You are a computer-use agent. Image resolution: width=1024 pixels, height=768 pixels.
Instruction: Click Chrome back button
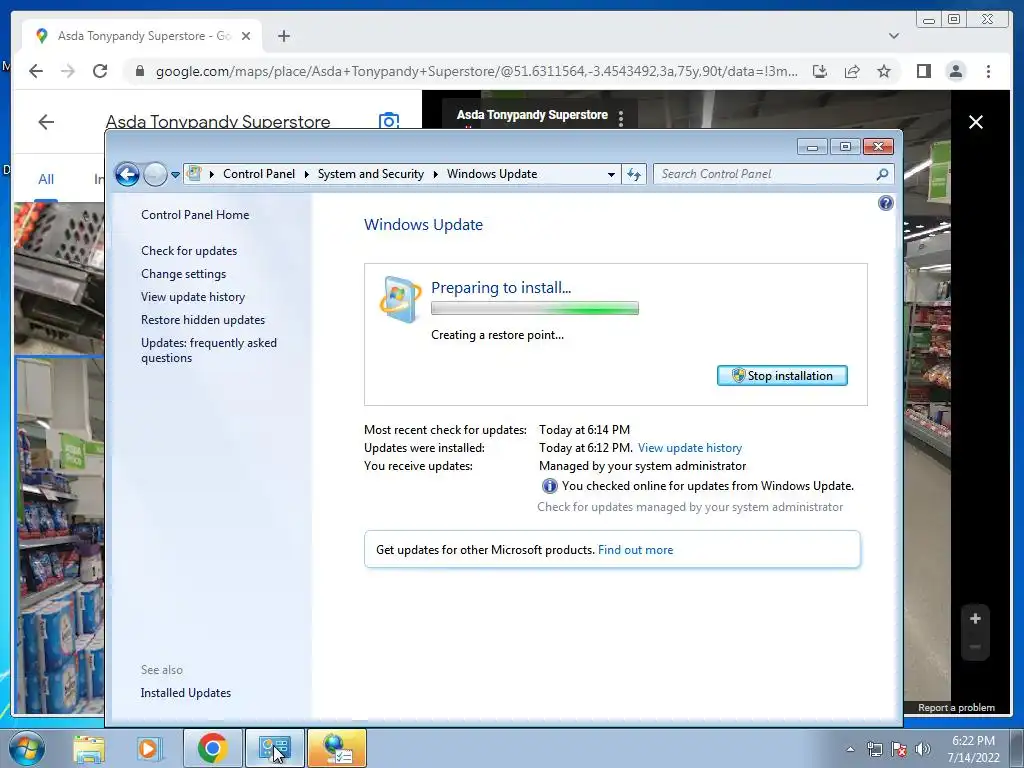36,71
